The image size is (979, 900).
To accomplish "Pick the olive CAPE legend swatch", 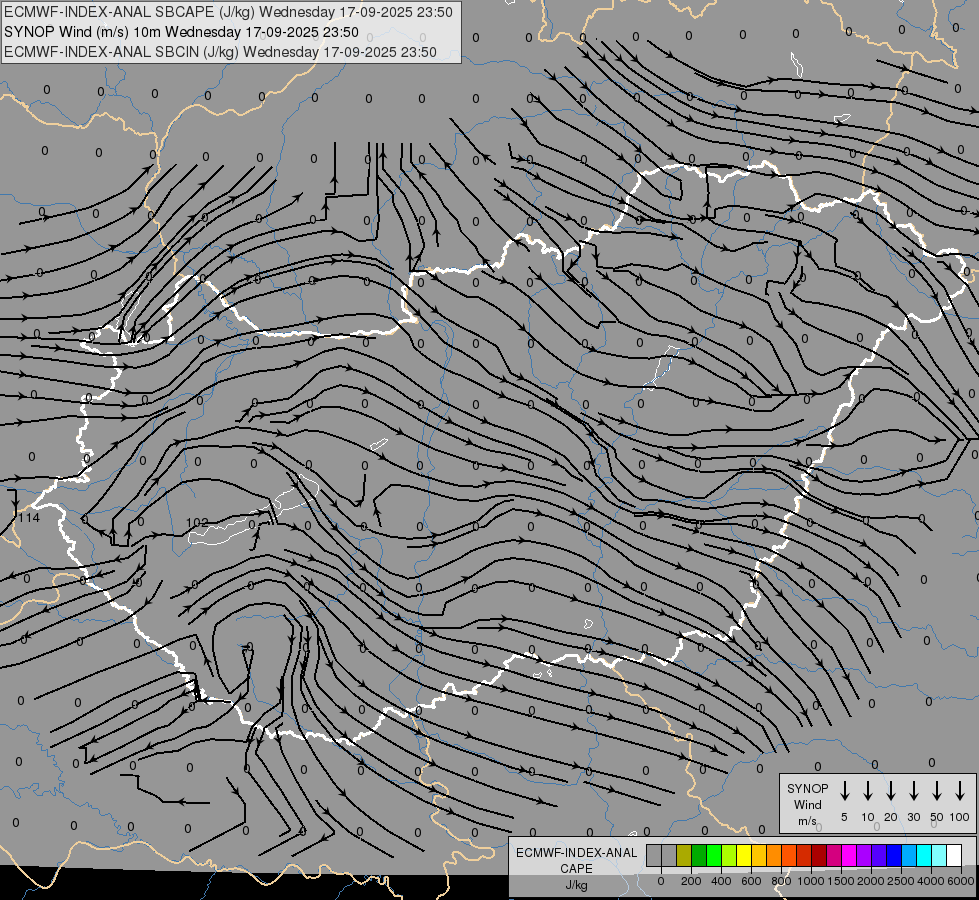I will (x=684, y=855).
